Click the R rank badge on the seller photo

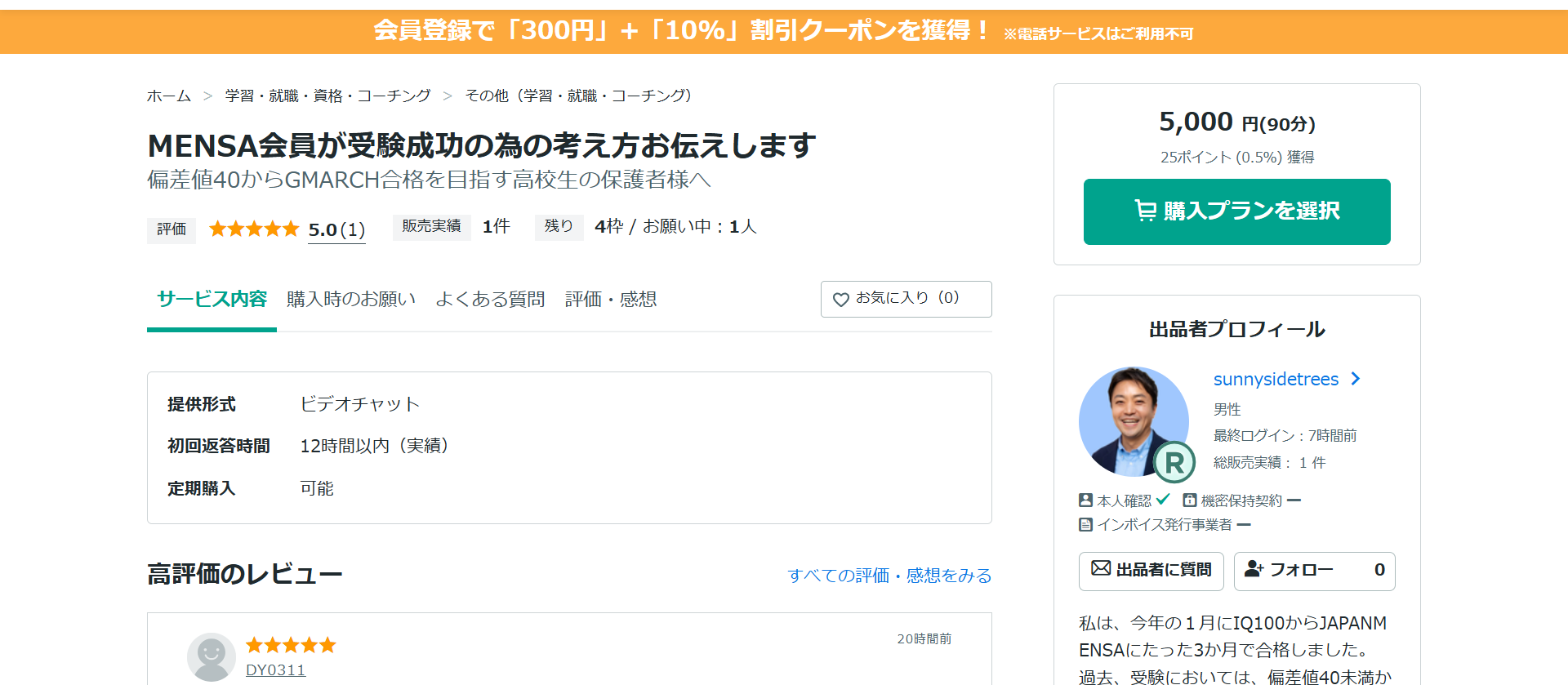coord(1174,462)
